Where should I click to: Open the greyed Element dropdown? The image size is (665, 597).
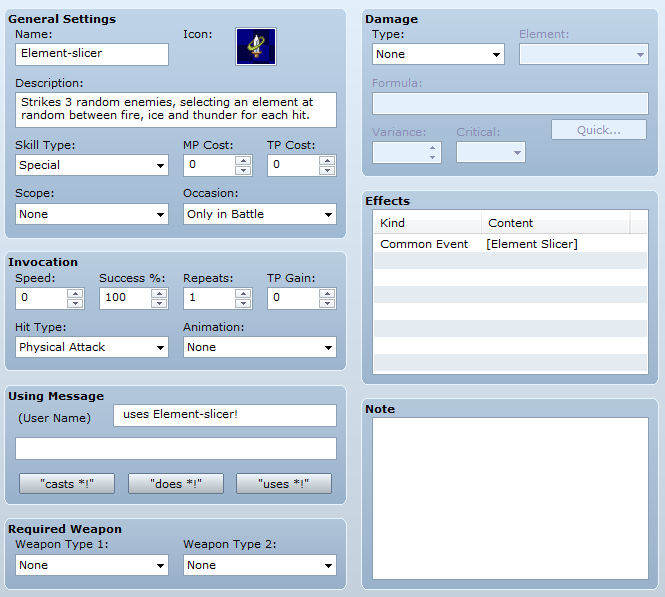[x=584, y=54]
